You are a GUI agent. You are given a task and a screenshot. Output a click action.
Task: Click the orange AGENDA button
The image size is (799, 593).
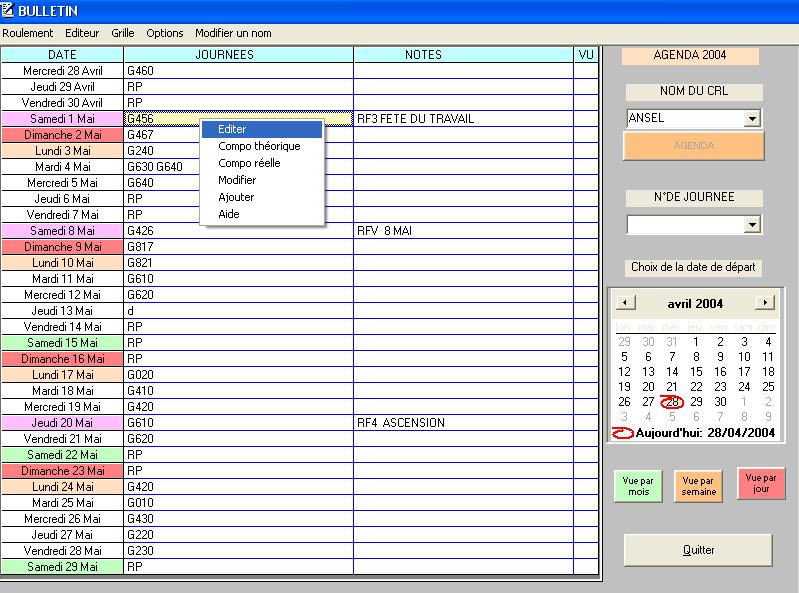693,146
